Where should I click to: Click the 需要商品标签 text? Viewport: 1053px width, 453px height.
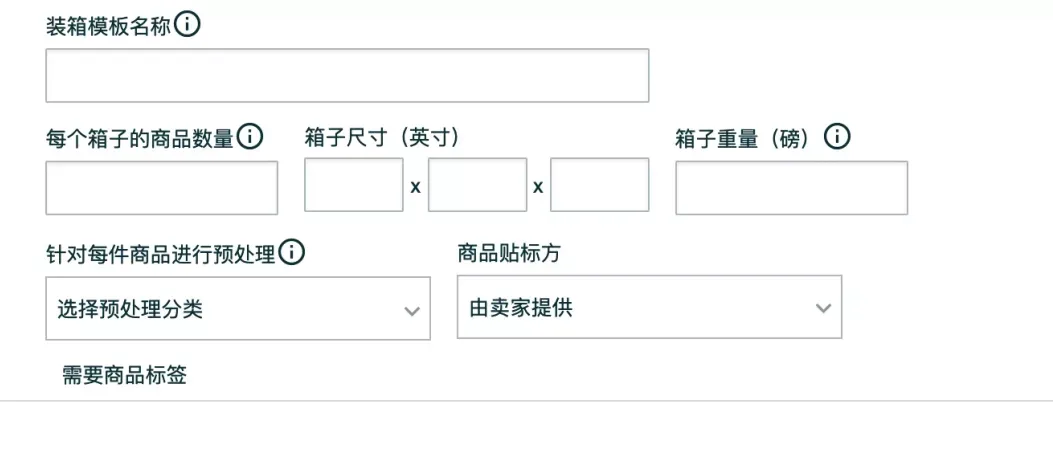(124, 376)
